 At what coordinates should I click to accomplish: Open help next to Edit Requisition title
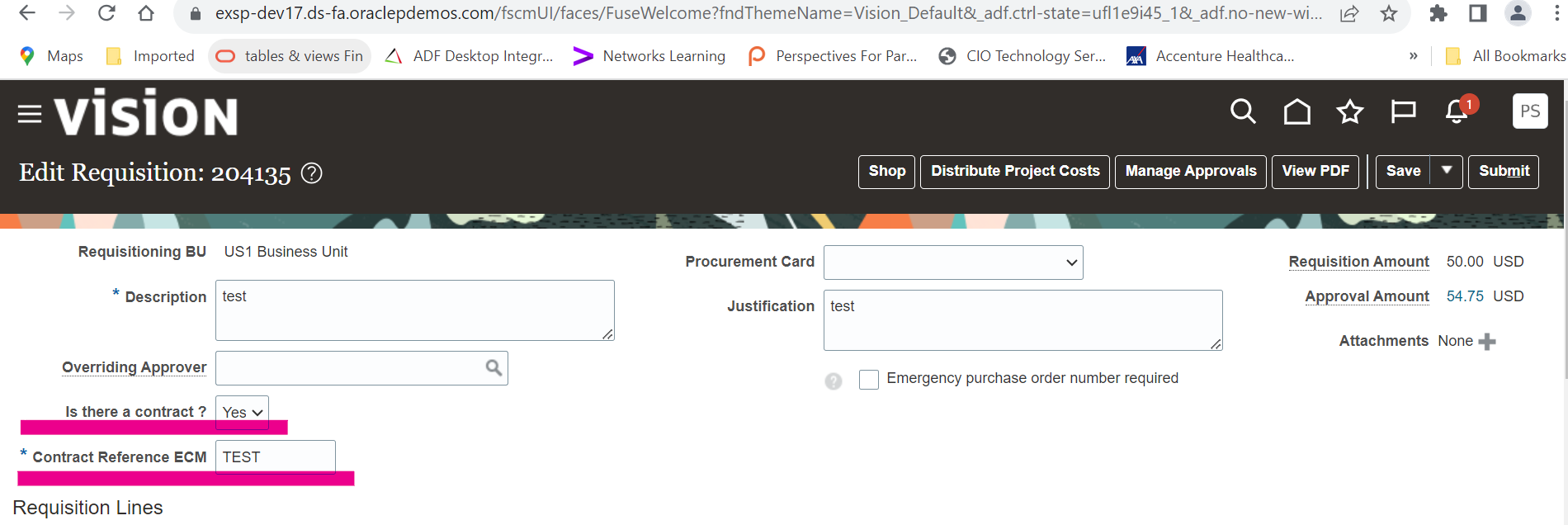click(x=311, y=173)
